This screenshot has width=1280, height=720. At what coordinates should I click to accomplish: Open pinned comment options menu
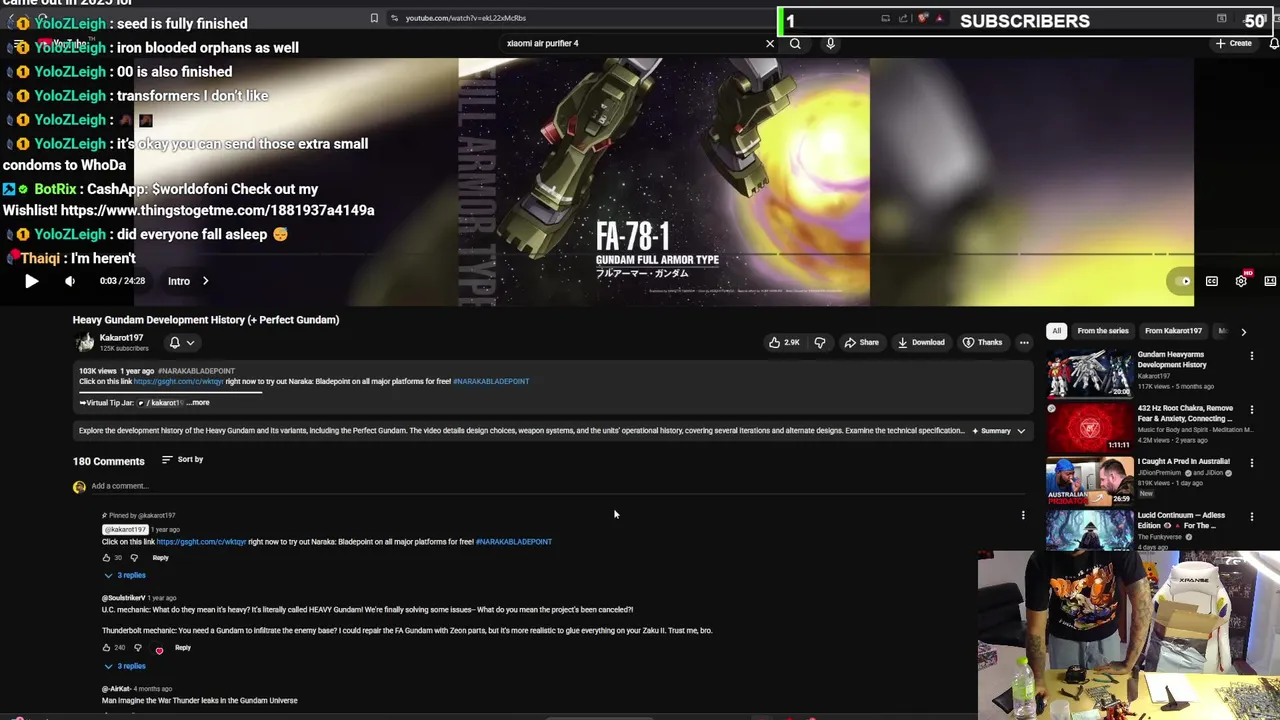(1022, 515)
